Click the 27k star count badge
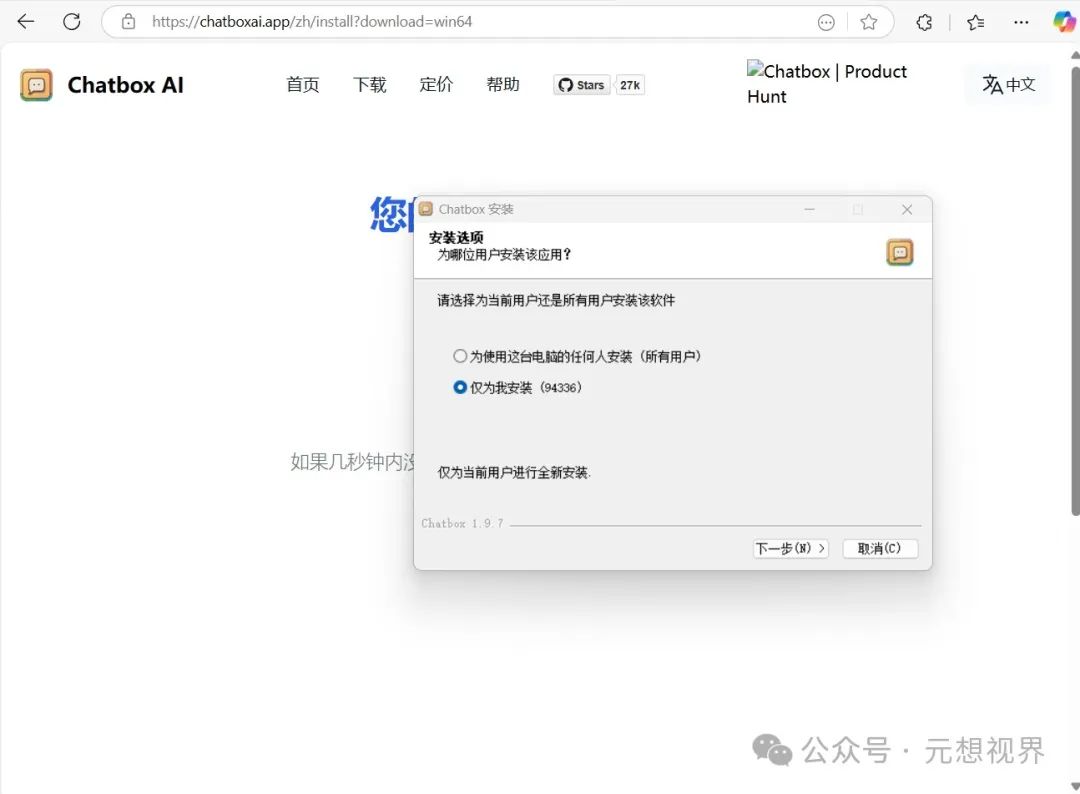Image resolution: width=1080 pixels, height=794 pixels. 630,85
